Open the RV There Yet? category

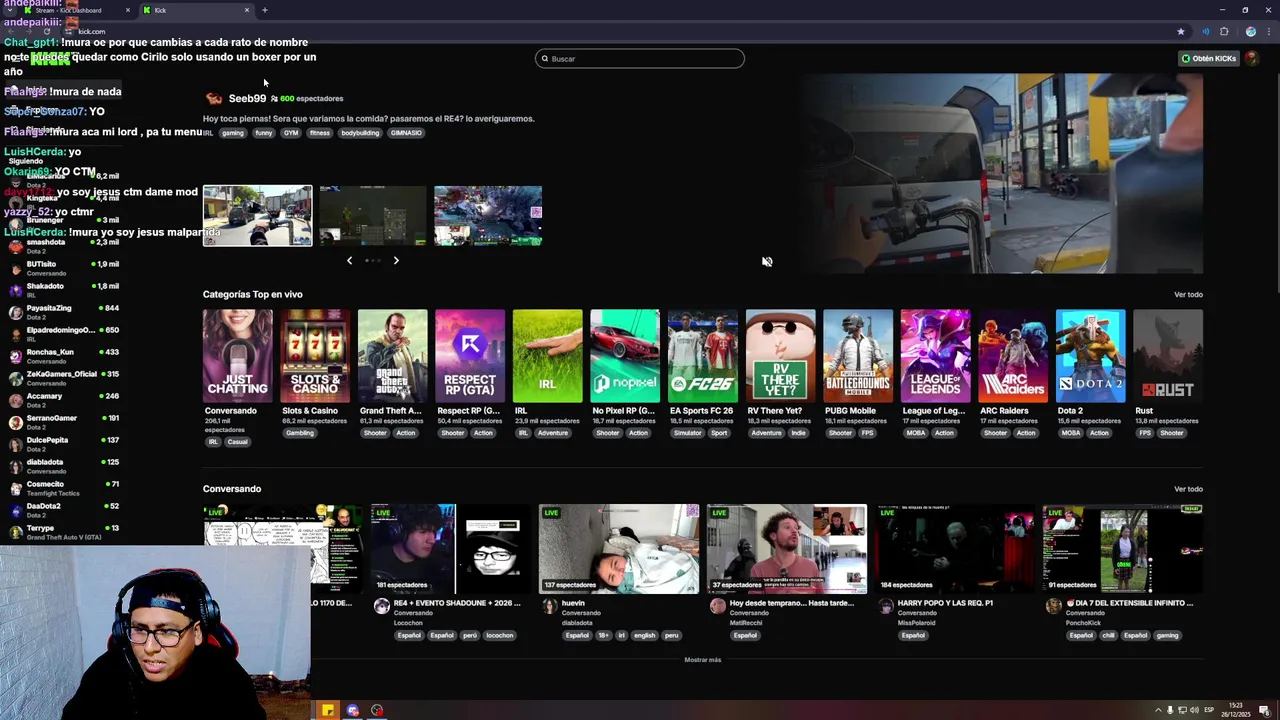tap(780, 356)
